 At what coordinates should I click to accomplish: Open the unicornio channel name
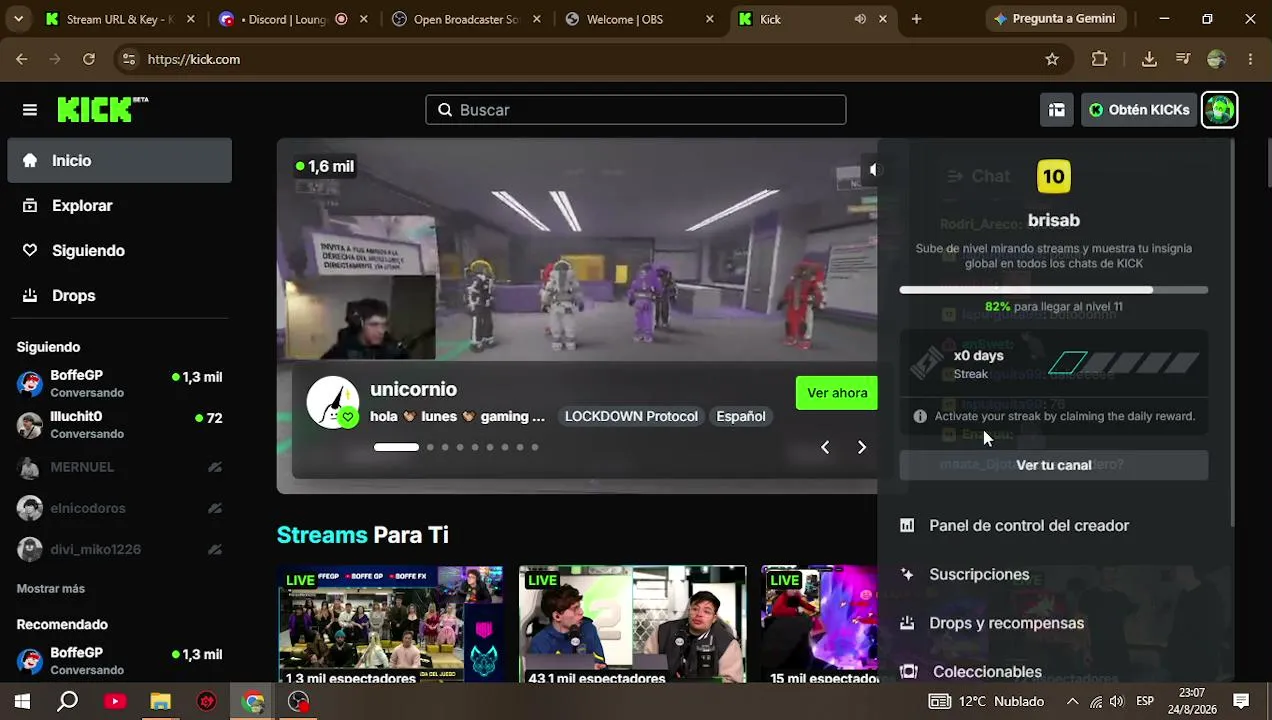pos(413,389)
